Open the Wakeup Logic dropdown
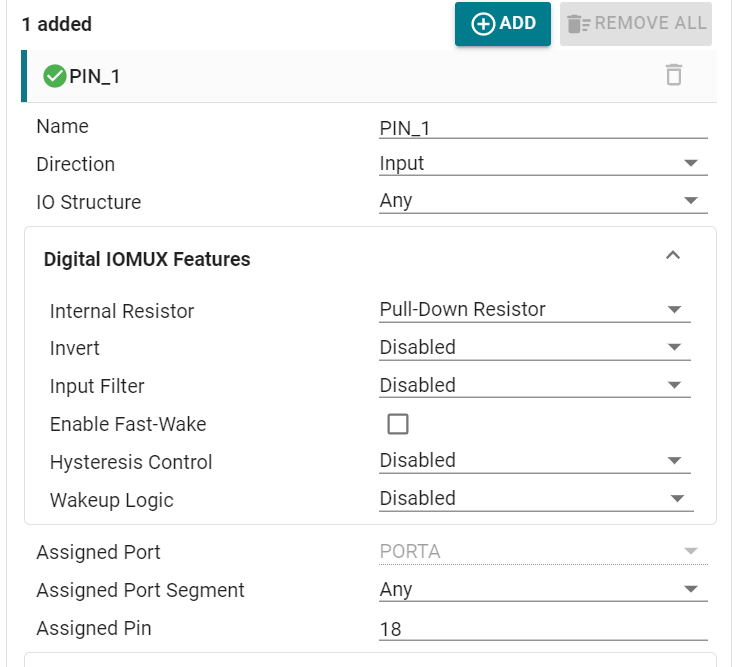 tap(536, 499)
